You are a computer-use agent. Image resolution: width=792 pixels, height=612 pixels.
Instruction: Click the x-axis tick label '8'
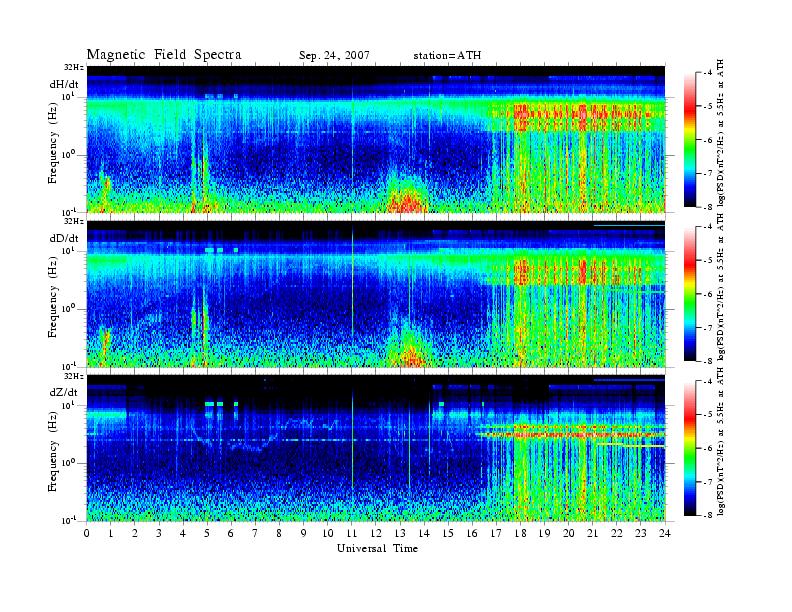(x=279, y=533)
